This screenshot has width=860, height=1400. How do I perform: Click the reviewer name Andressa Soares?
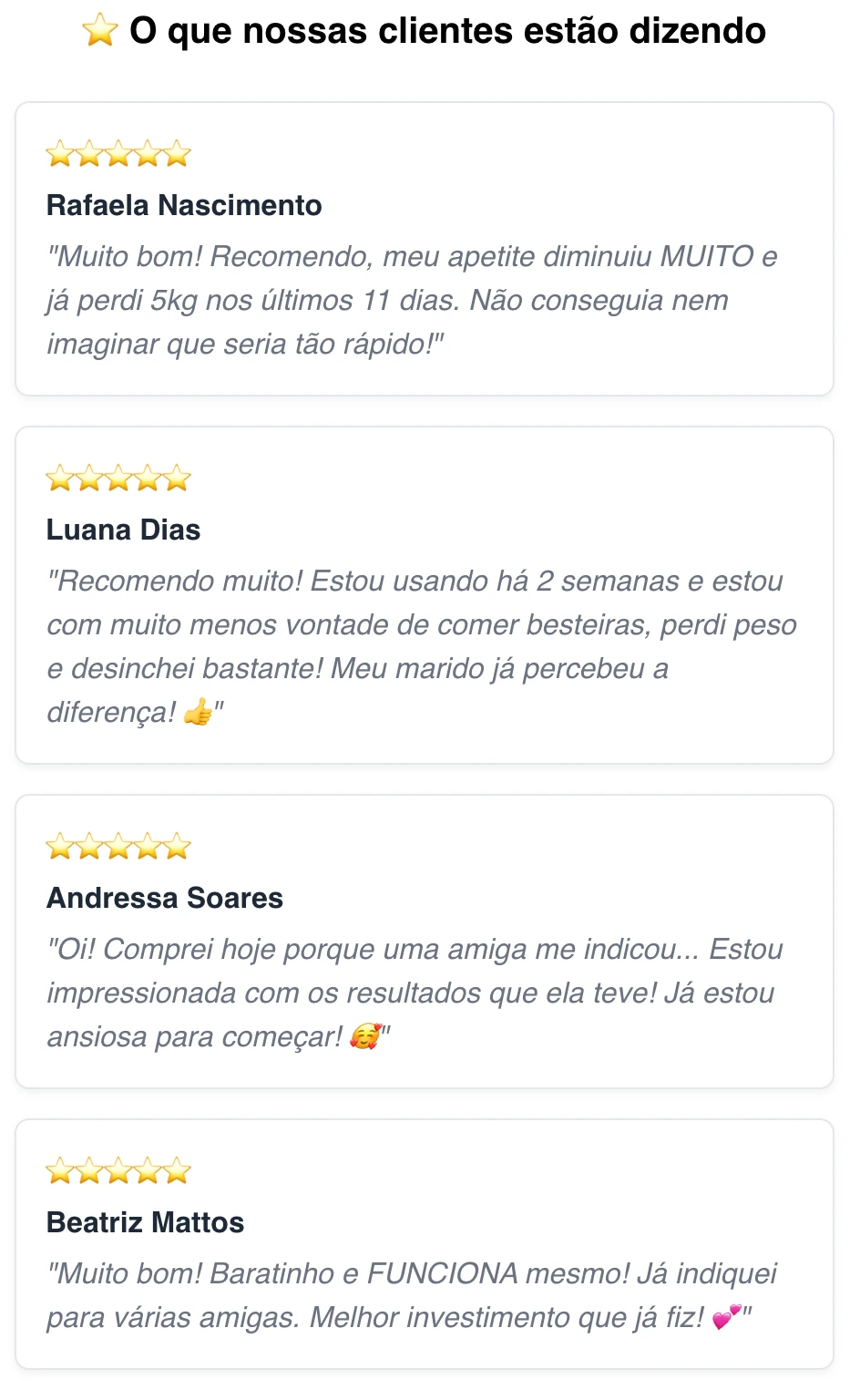pos(165,898)
